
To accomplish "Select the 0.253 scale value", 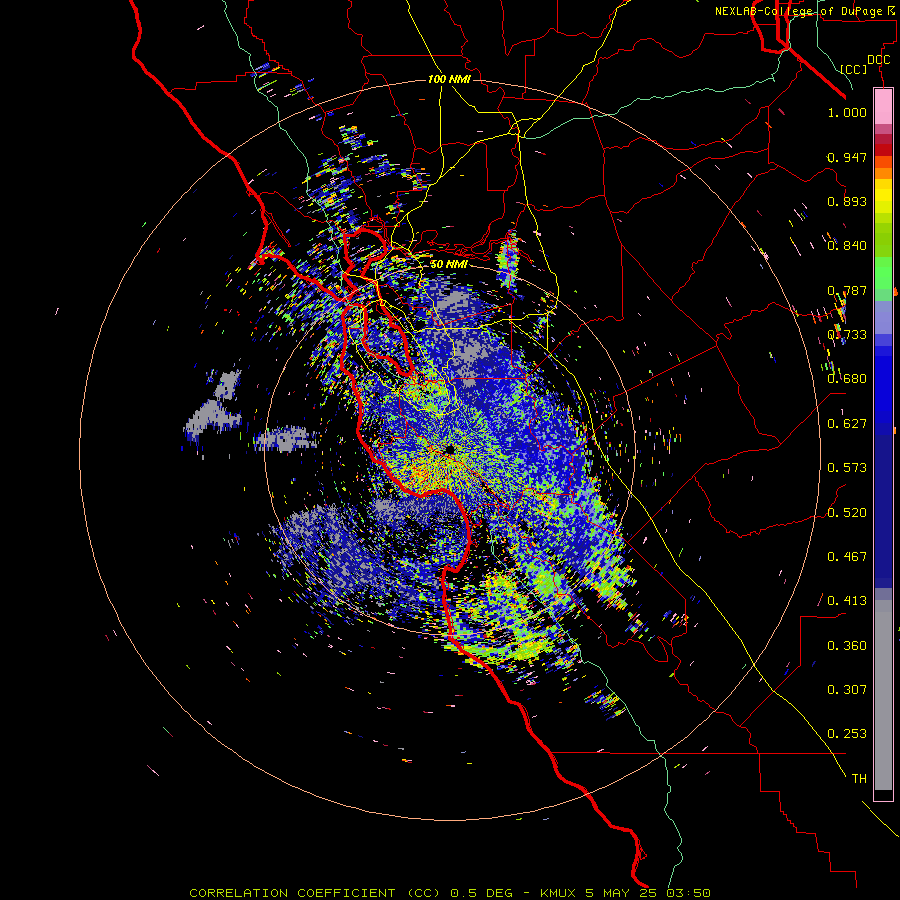I will pos(847,734).
